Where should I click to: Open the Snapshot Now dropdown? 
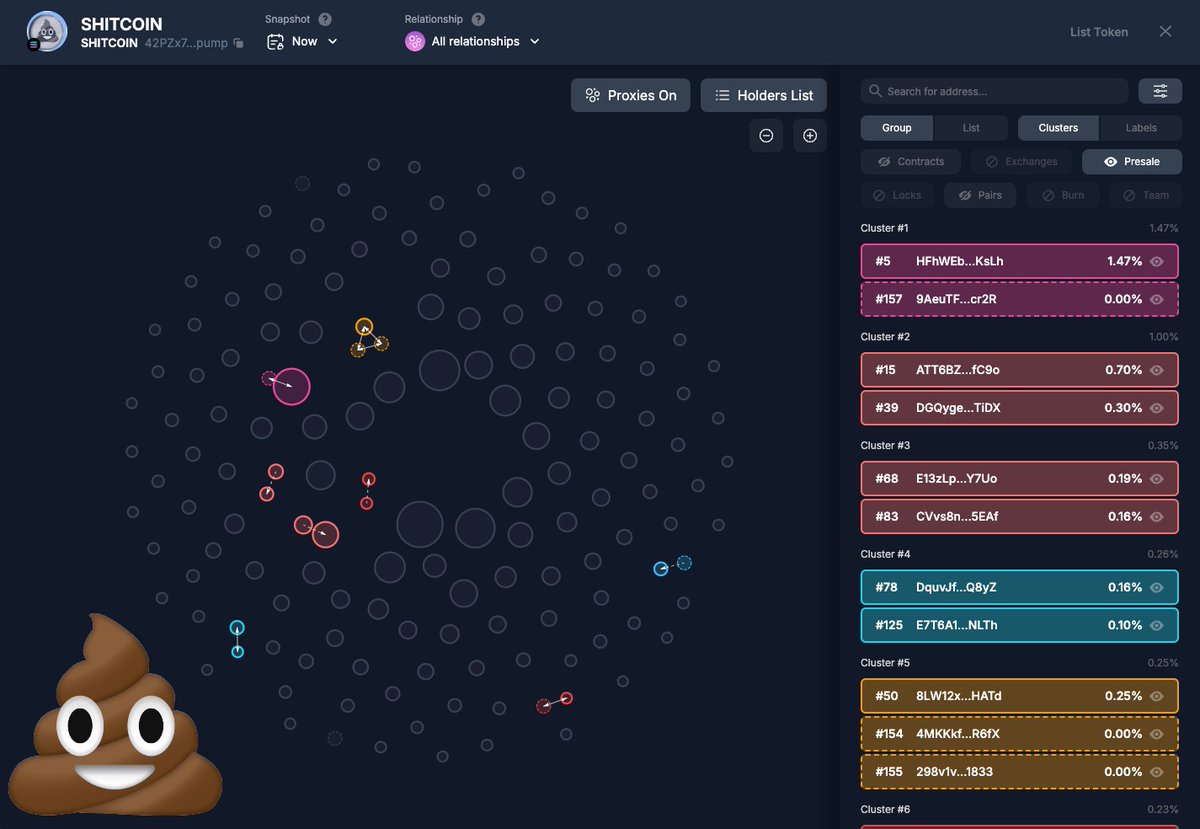(x=302, y=42)
